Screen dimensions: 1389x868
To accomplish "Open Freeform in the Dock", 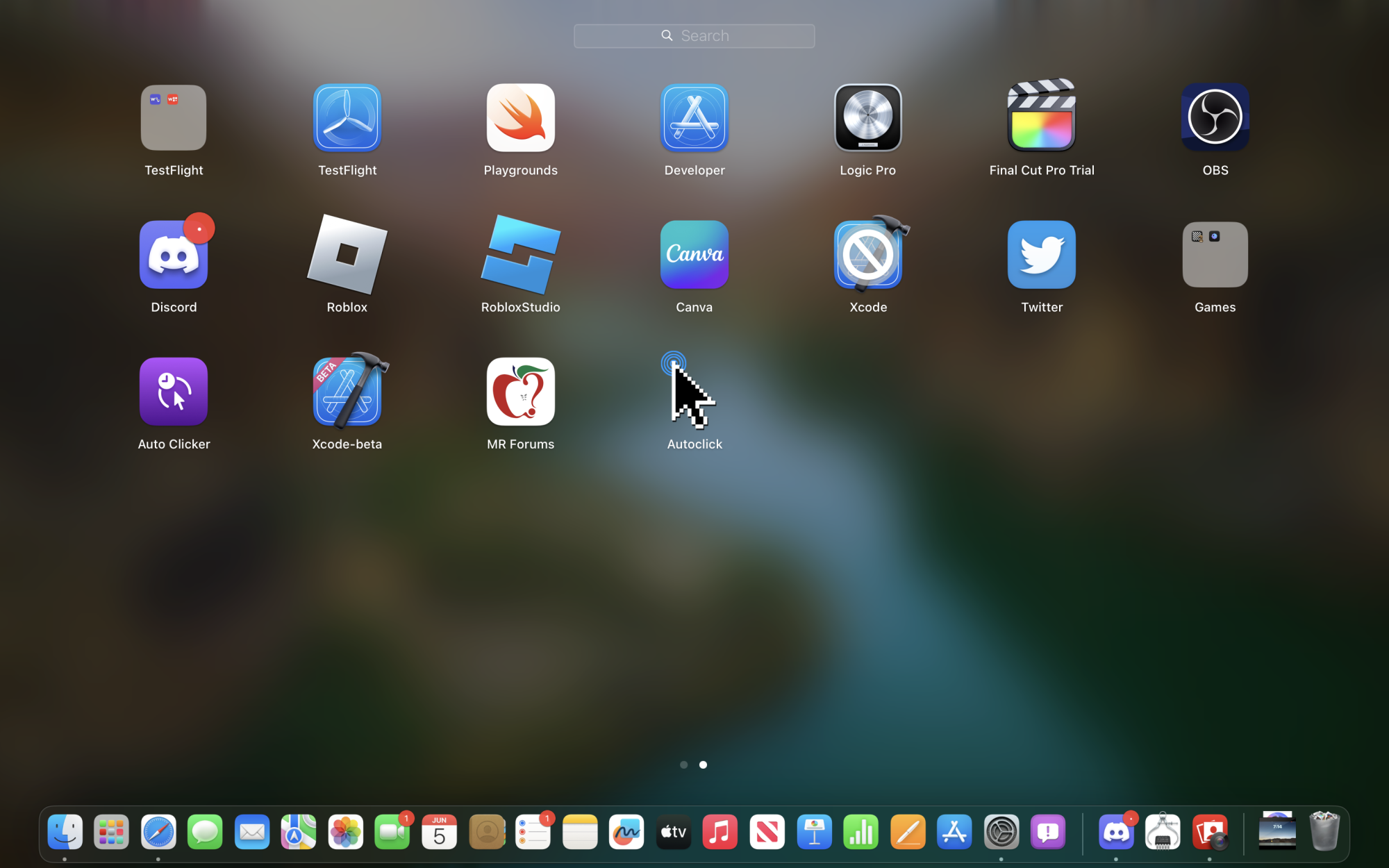I will pos(626,832).
